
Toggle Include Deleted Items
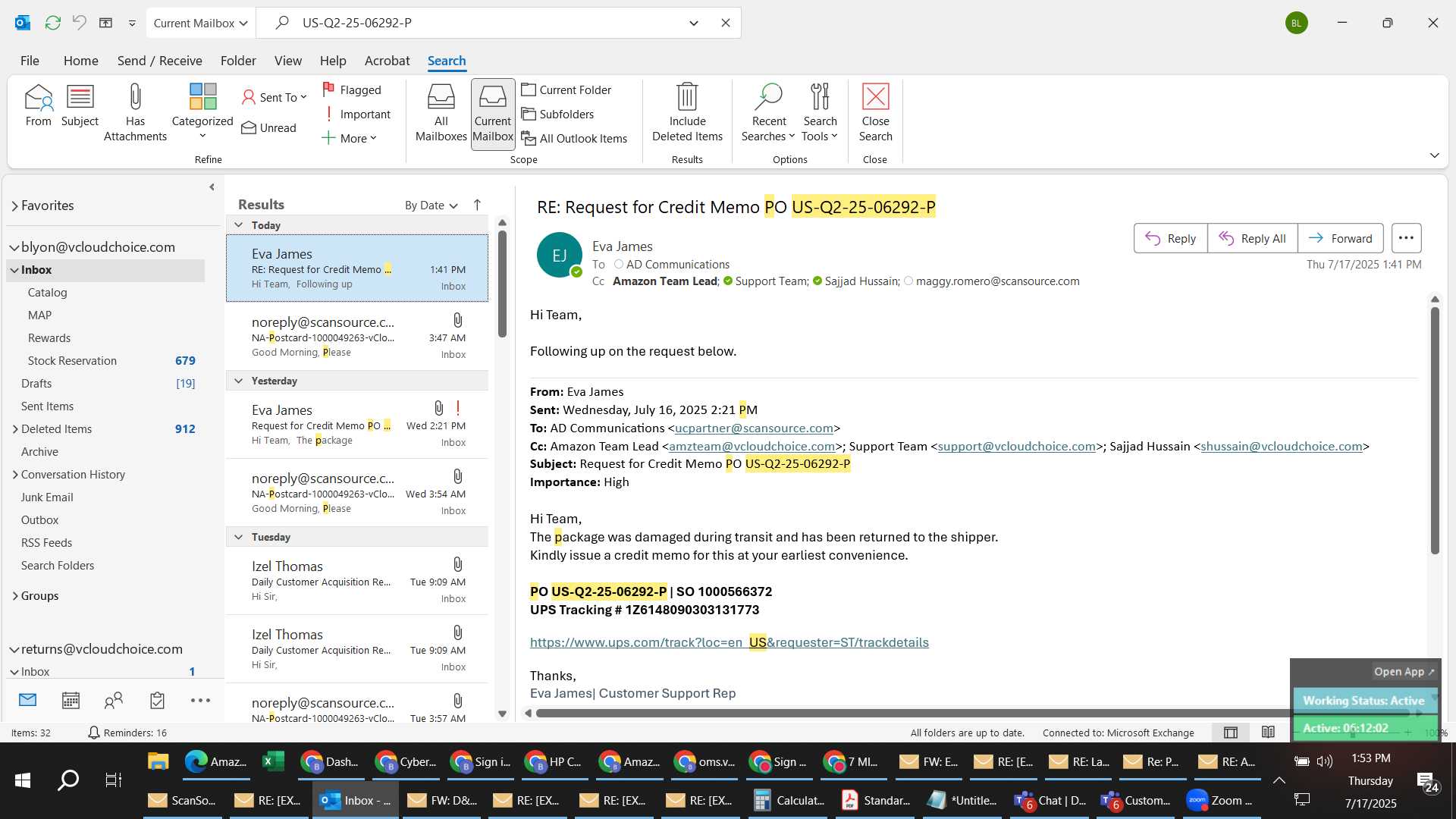(687, 112)
